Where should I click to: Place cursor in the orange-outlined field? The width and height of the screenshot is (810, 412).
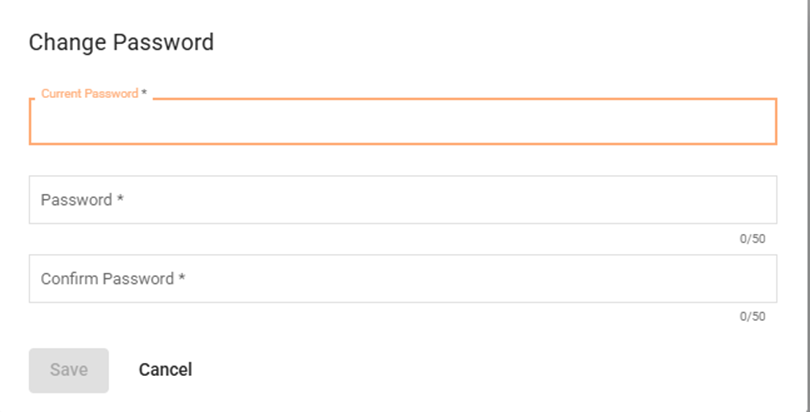(x=402, y=123)
